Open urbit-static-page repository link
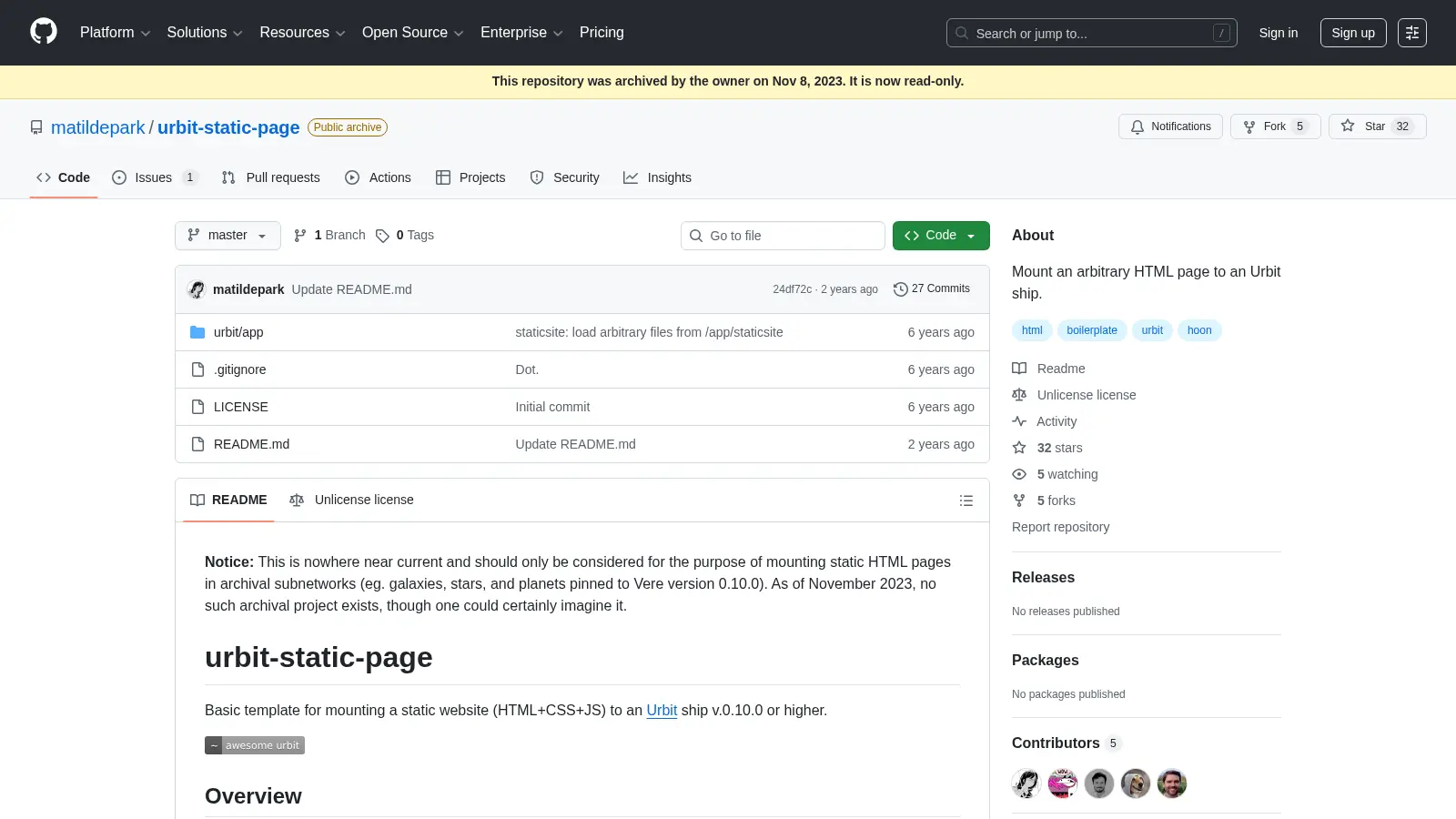Screen dimensions: 1456x819 point(228,127)
